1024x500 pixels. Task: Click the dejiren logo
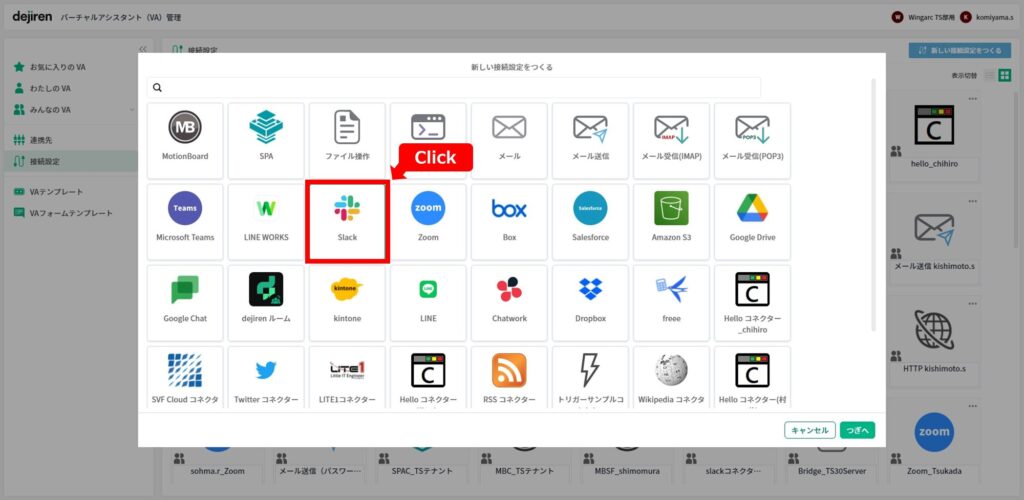coord(32,17)
